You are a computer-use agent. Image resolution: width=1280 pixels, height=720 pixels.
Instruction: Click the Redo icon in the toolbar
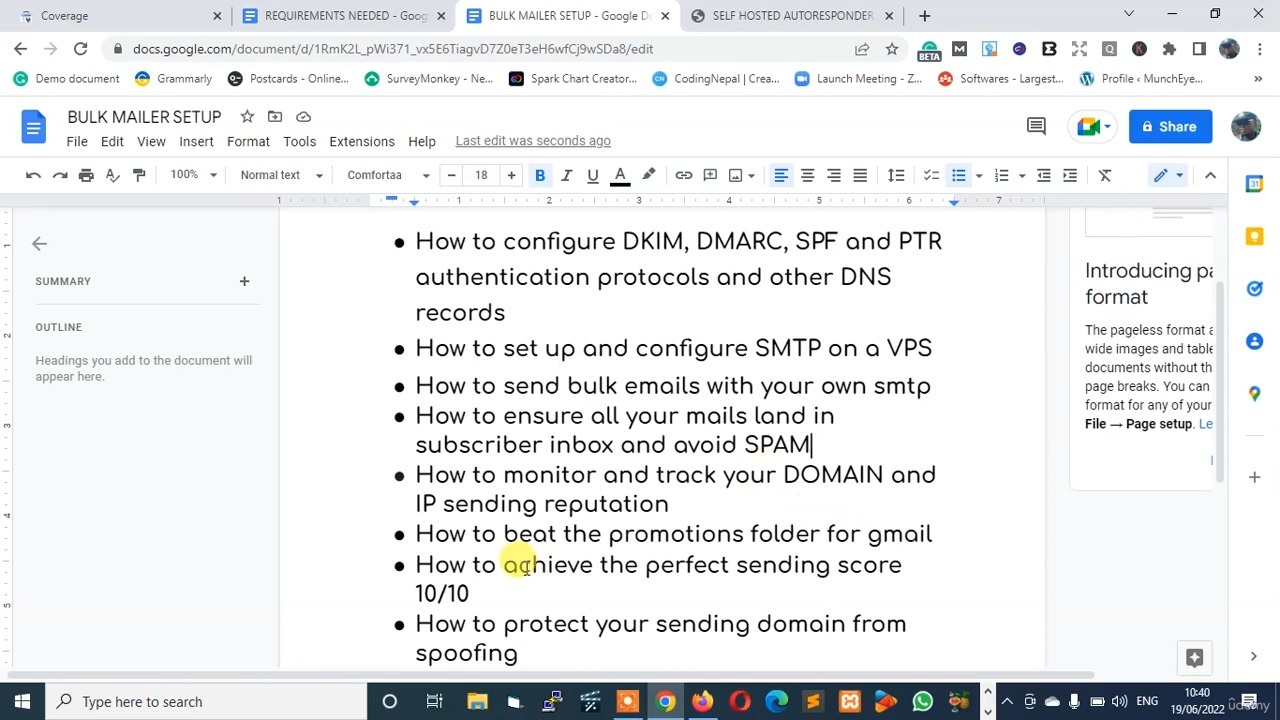(x=60, y=175)
